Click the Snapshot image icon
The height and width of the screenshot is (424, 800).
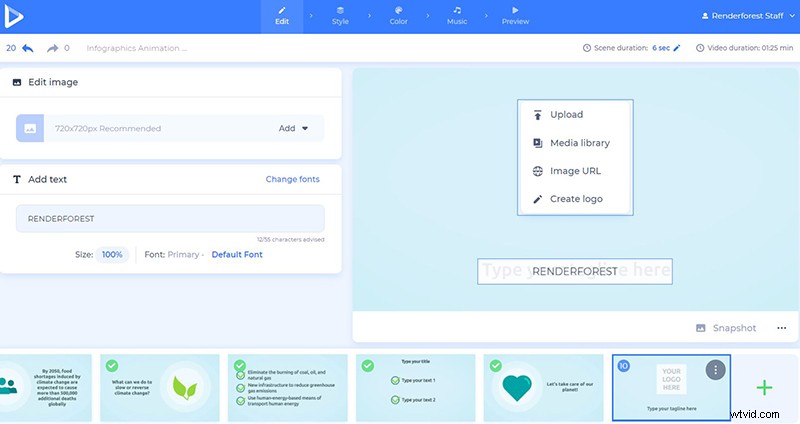[701, 328]
